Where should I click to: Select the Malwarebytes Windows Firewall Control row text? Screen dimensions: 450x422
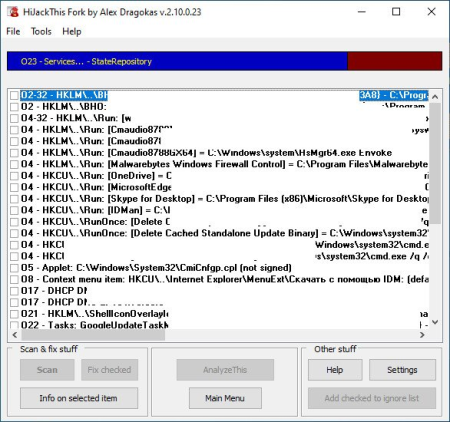pyautogui.click(x=225, y=164)
